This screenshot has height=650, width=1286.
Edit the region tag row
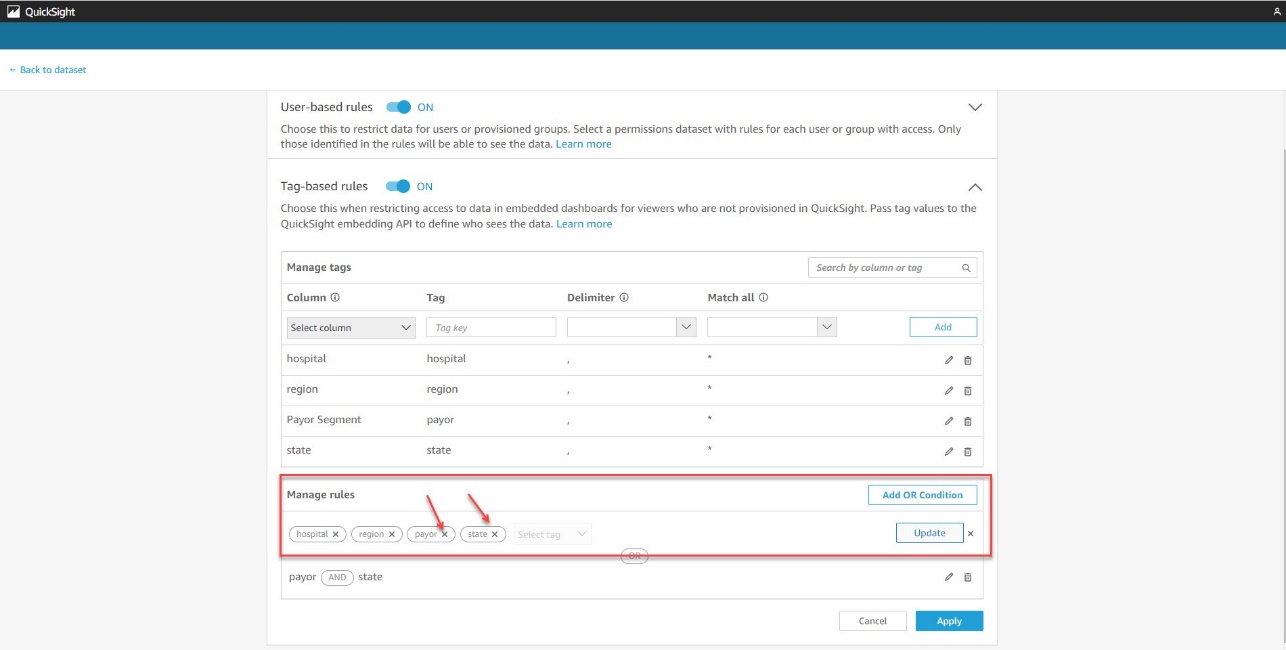pyautogui.click(x=949, y=391)
